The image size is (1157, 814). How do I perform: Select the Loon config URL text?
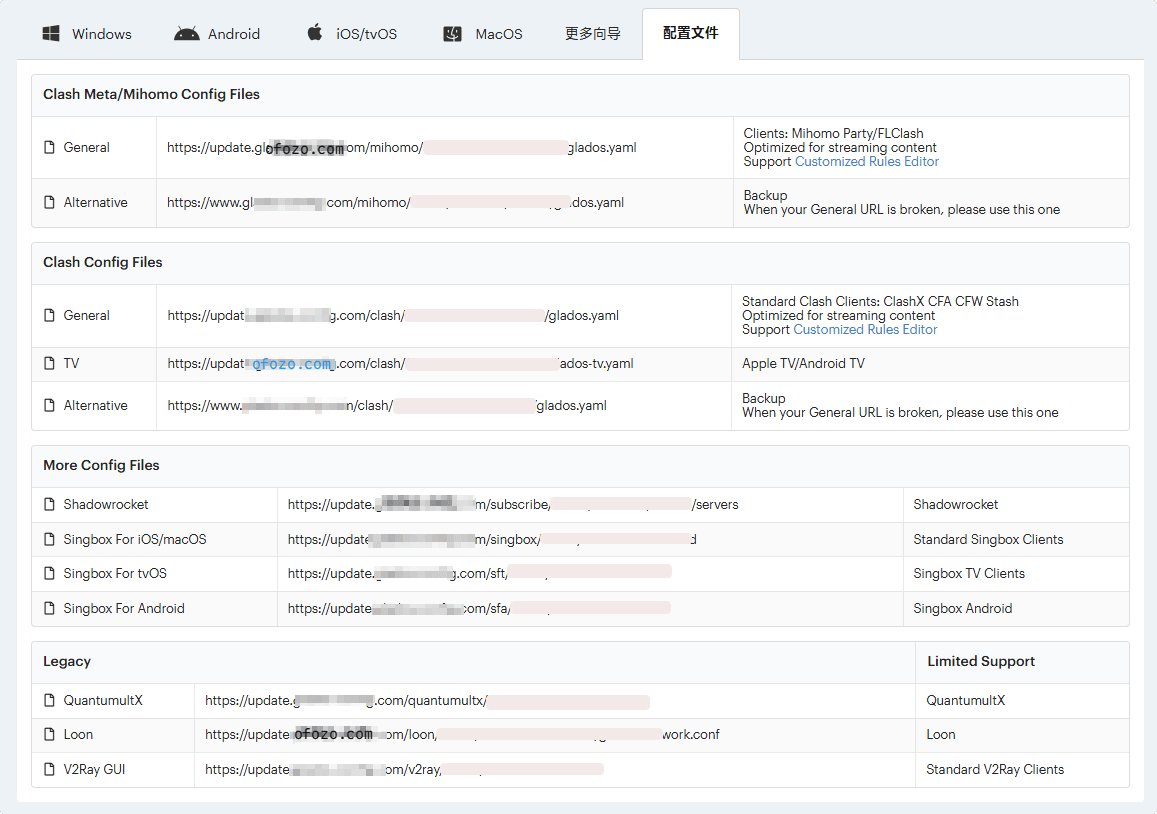[461, 735]
